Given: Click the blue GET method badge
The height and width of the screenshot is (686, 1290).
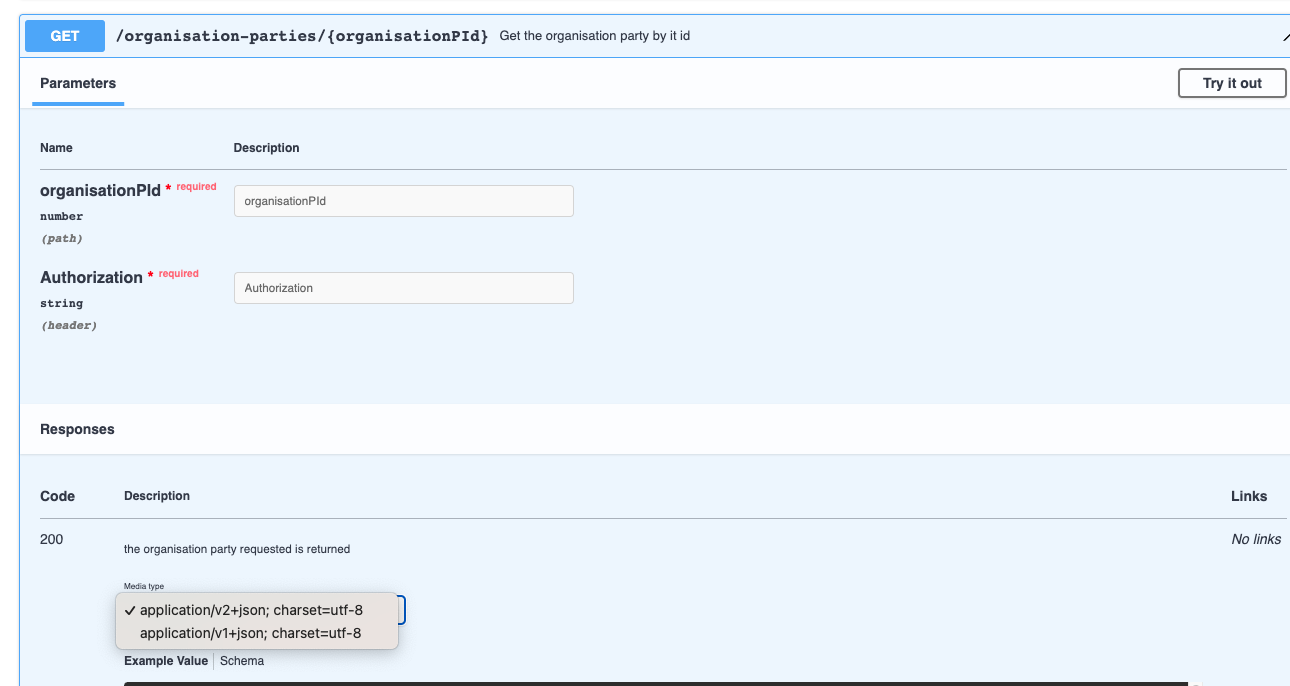Looking at the screenshot, I should 65,36.
